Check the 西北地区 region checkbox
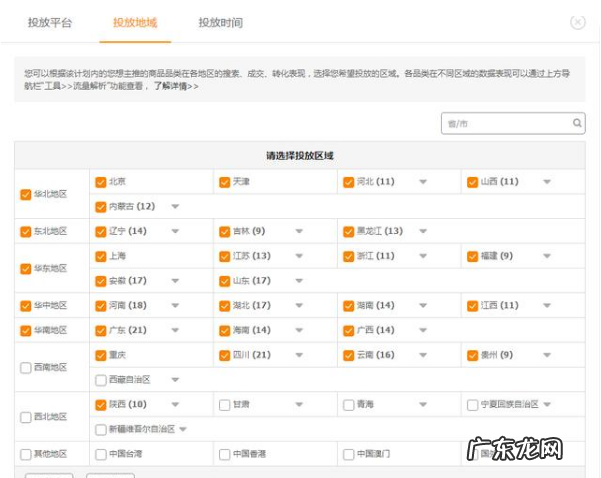601x478 pixels. click(26, 417)
